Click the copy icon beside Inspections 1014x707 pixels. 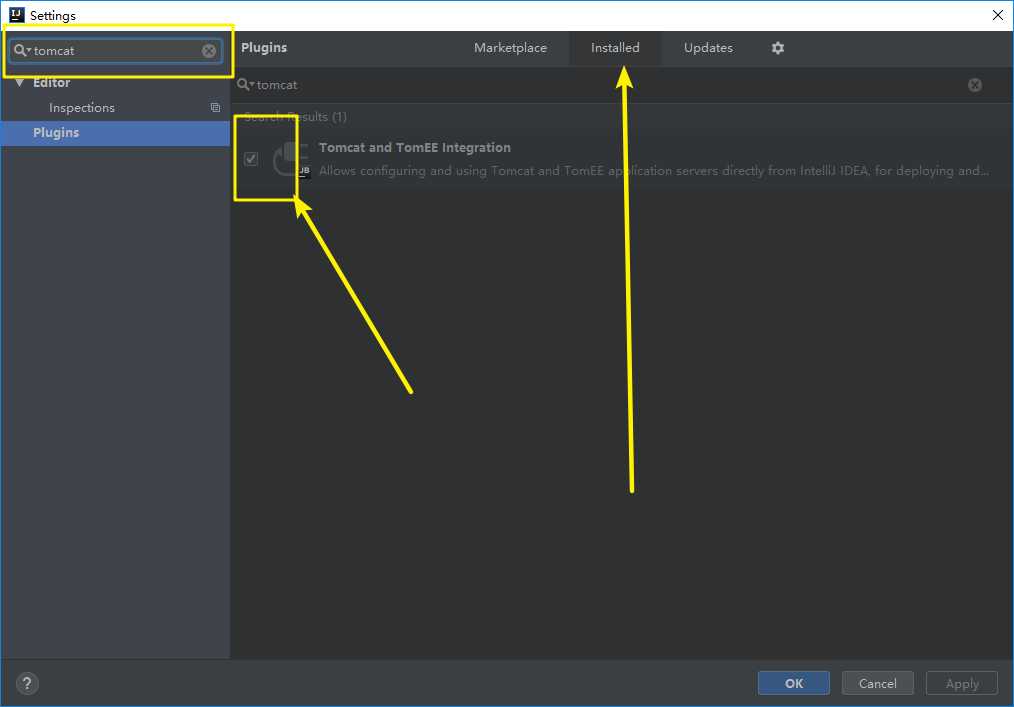(x=215, y=107)
